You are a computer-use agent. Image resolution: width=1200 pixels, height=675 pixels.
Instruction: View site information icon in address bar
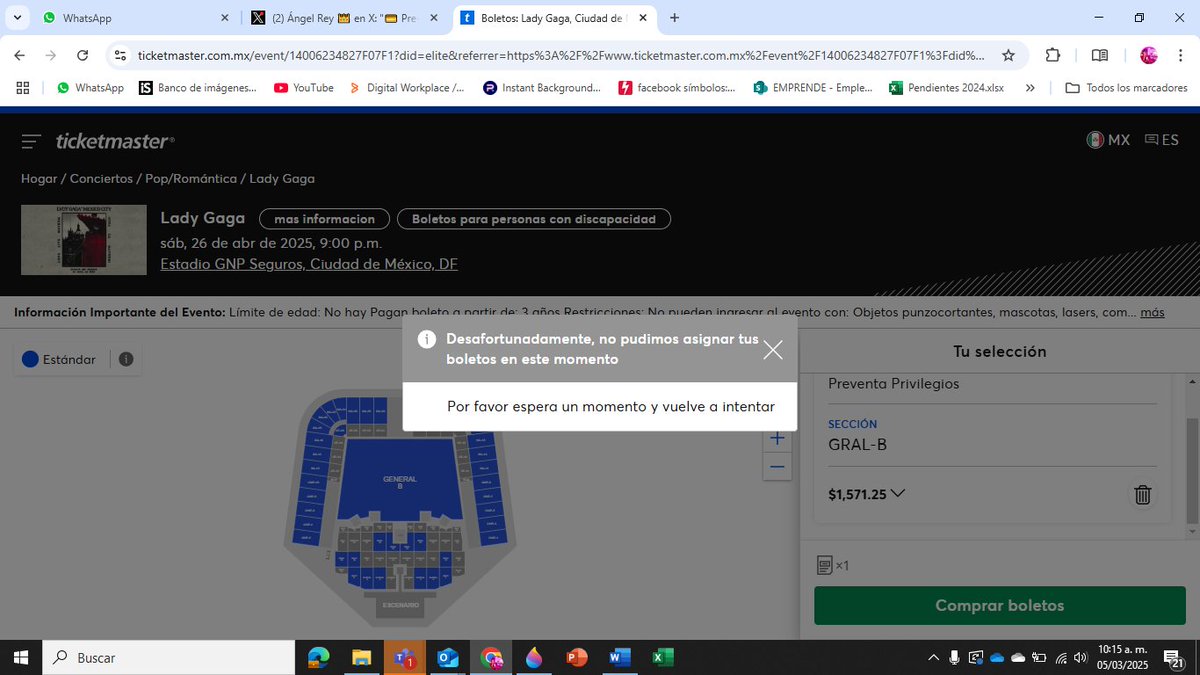(120, 56)
